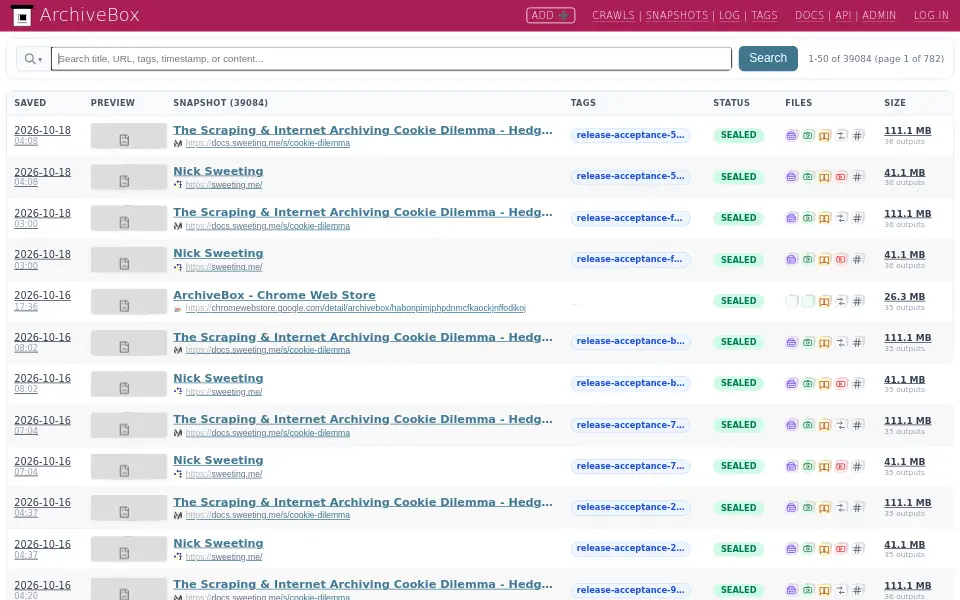The height and width of the screenshot is (600, 960).
Task: Open API link in header
Action: pyautogui.click(x=843, y=15)
